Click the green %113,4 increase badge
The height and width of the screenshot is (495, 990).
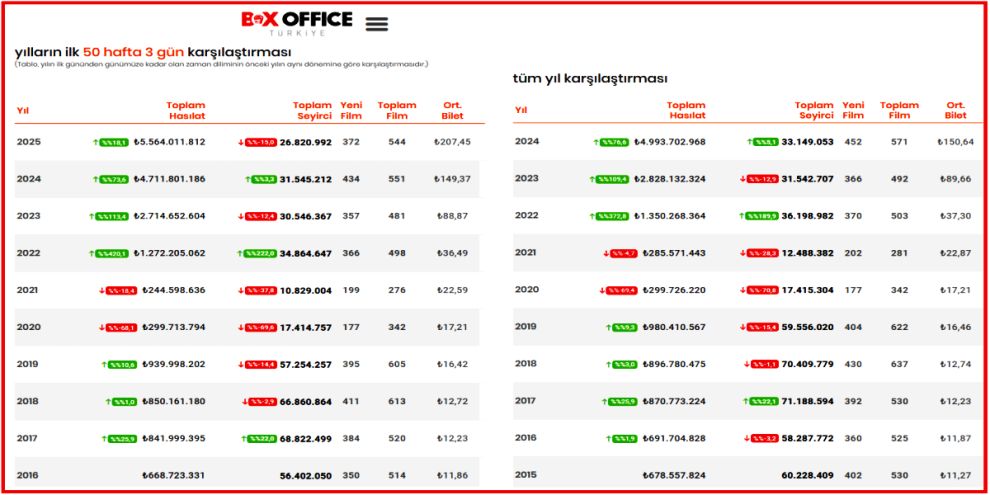point(112,217)
